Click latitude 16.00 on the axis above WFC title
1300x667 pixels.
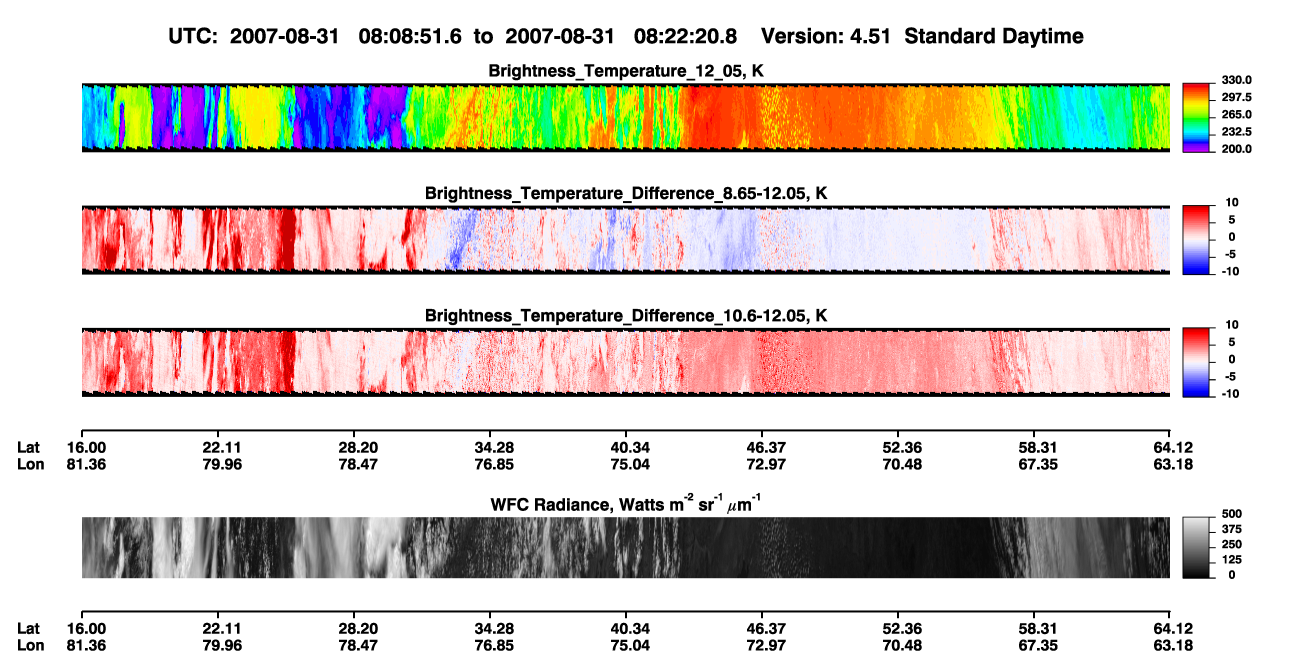(x=86, y=448)
